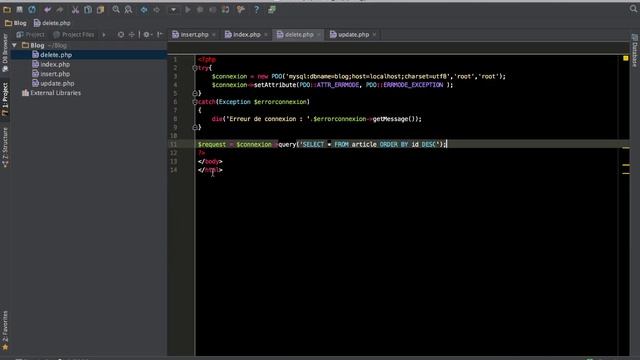Image resolution: width=640 pixels, height=360 pixels.
Task: Switch to the update.php editor tab
Action: click(x=350, y=35)
